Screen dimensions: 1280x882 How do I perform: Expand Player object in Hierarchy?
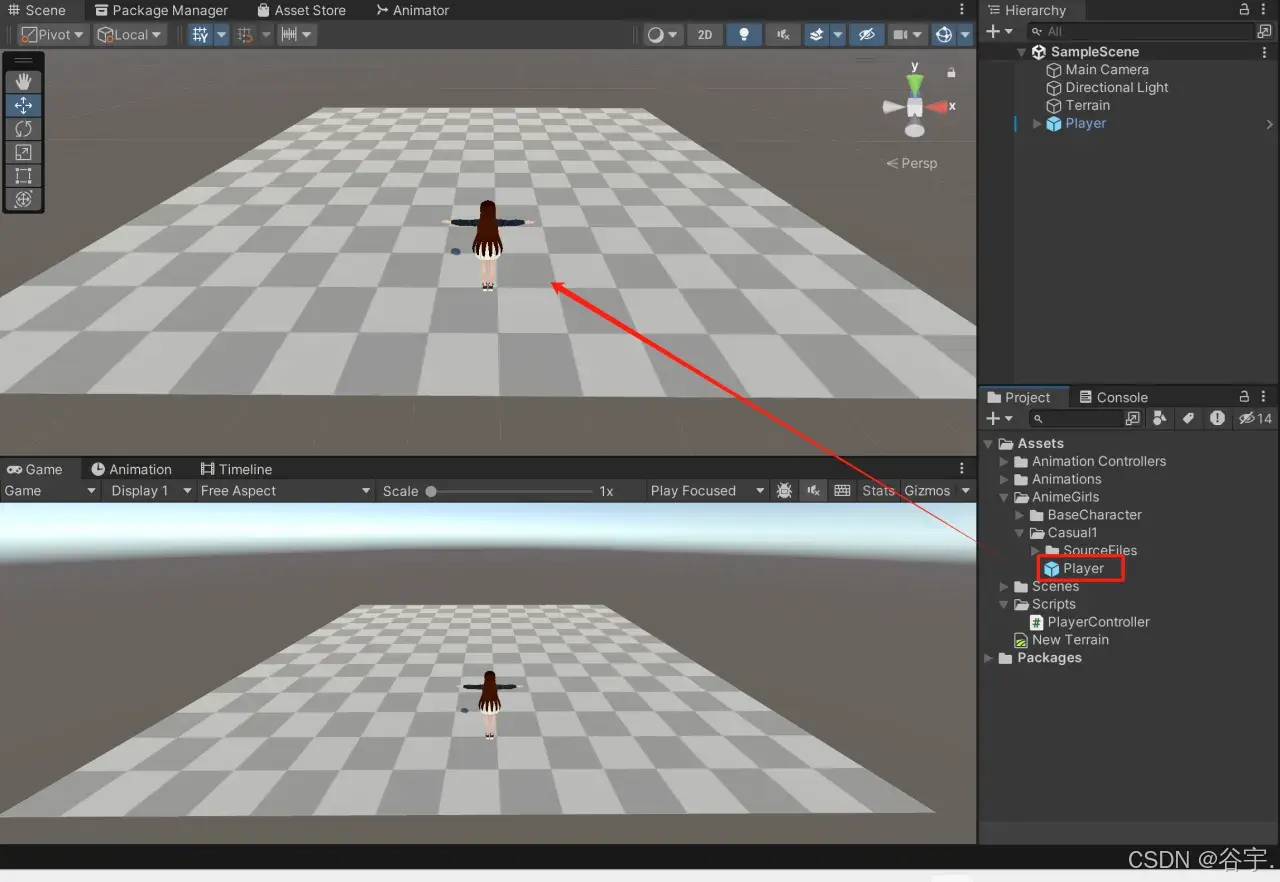[1036, 124]
